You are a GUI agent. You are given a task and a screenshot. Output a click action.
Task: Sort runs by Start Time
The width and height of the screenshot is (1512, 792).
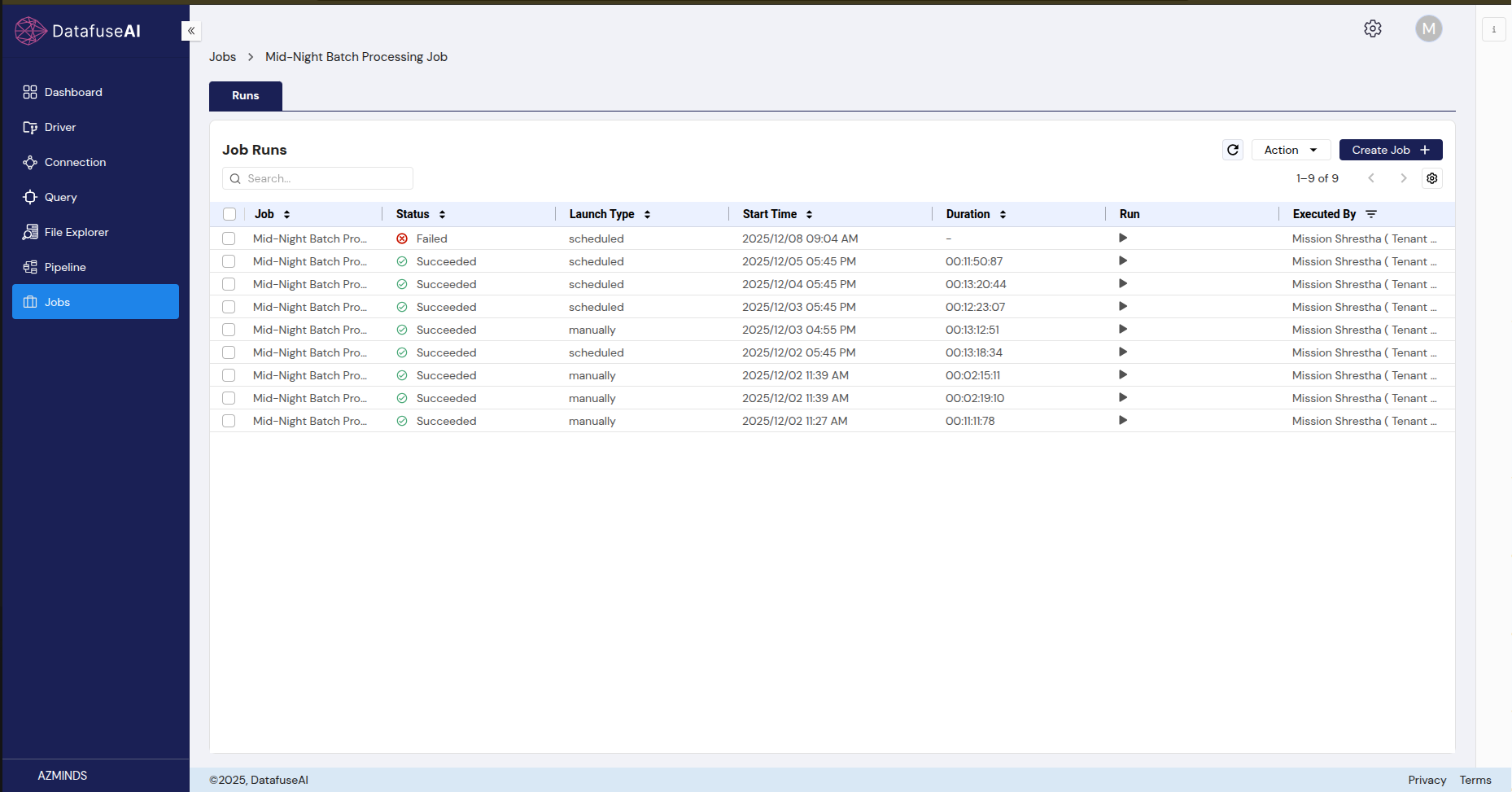809,214
